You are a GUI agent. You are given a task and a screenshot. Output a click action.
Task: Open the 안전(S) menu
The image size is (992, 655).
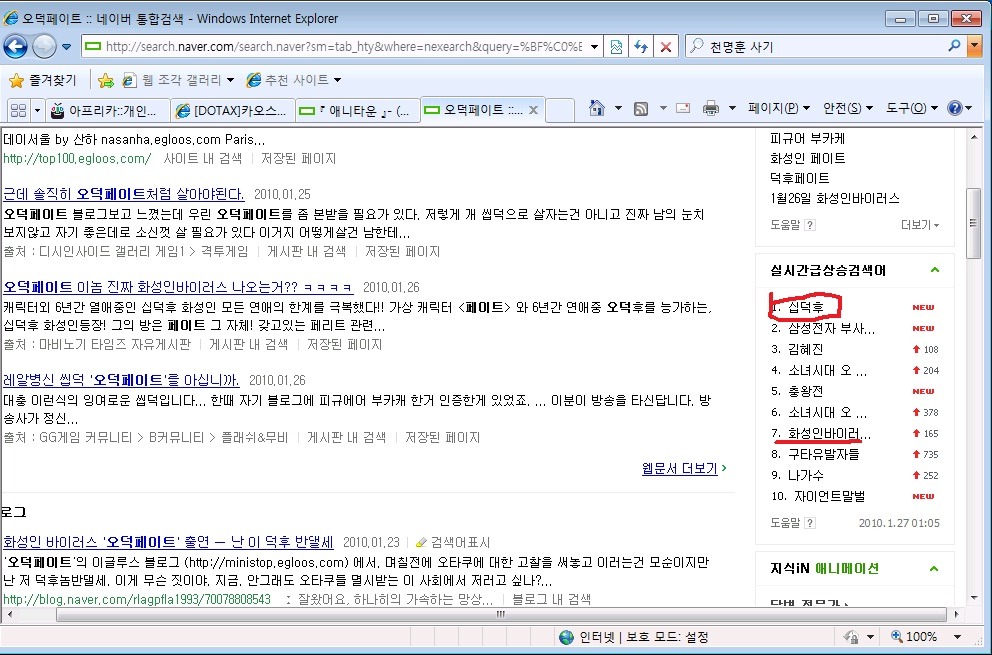(848, 108)
